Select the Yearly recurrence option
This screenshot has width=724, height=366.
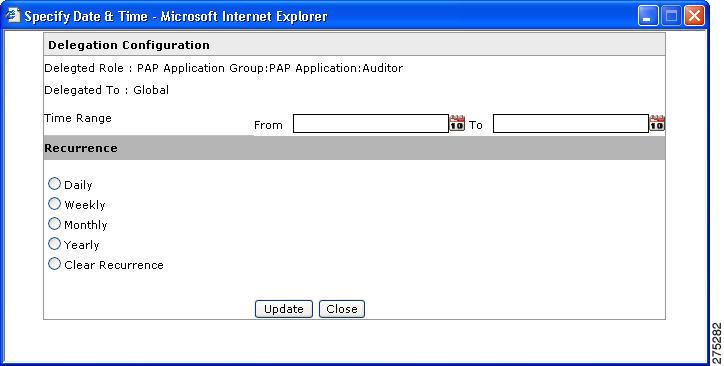54,244
